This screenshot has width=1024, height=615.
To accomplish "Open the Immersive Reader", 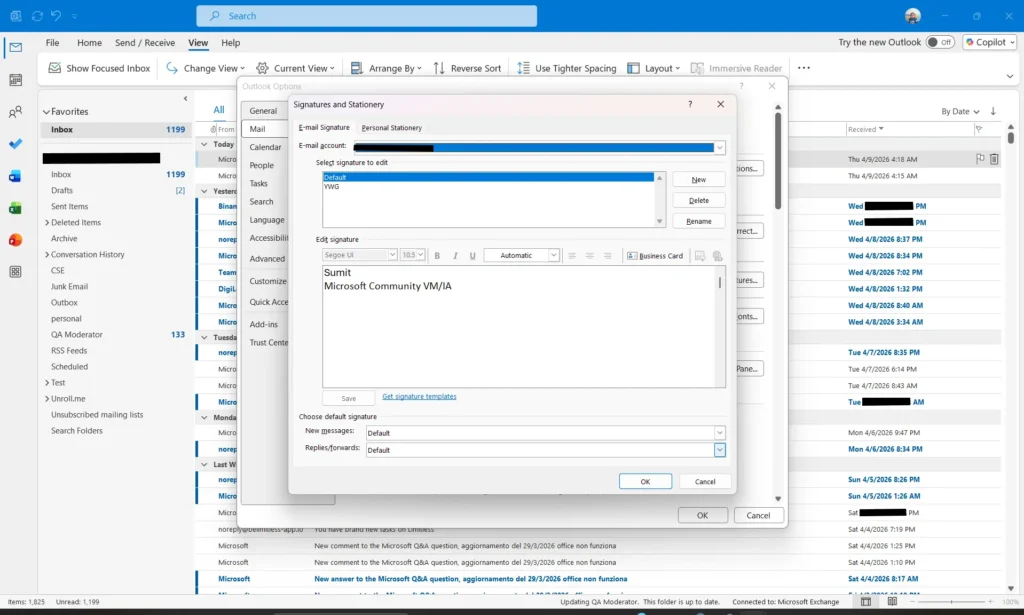I will 736,68.
